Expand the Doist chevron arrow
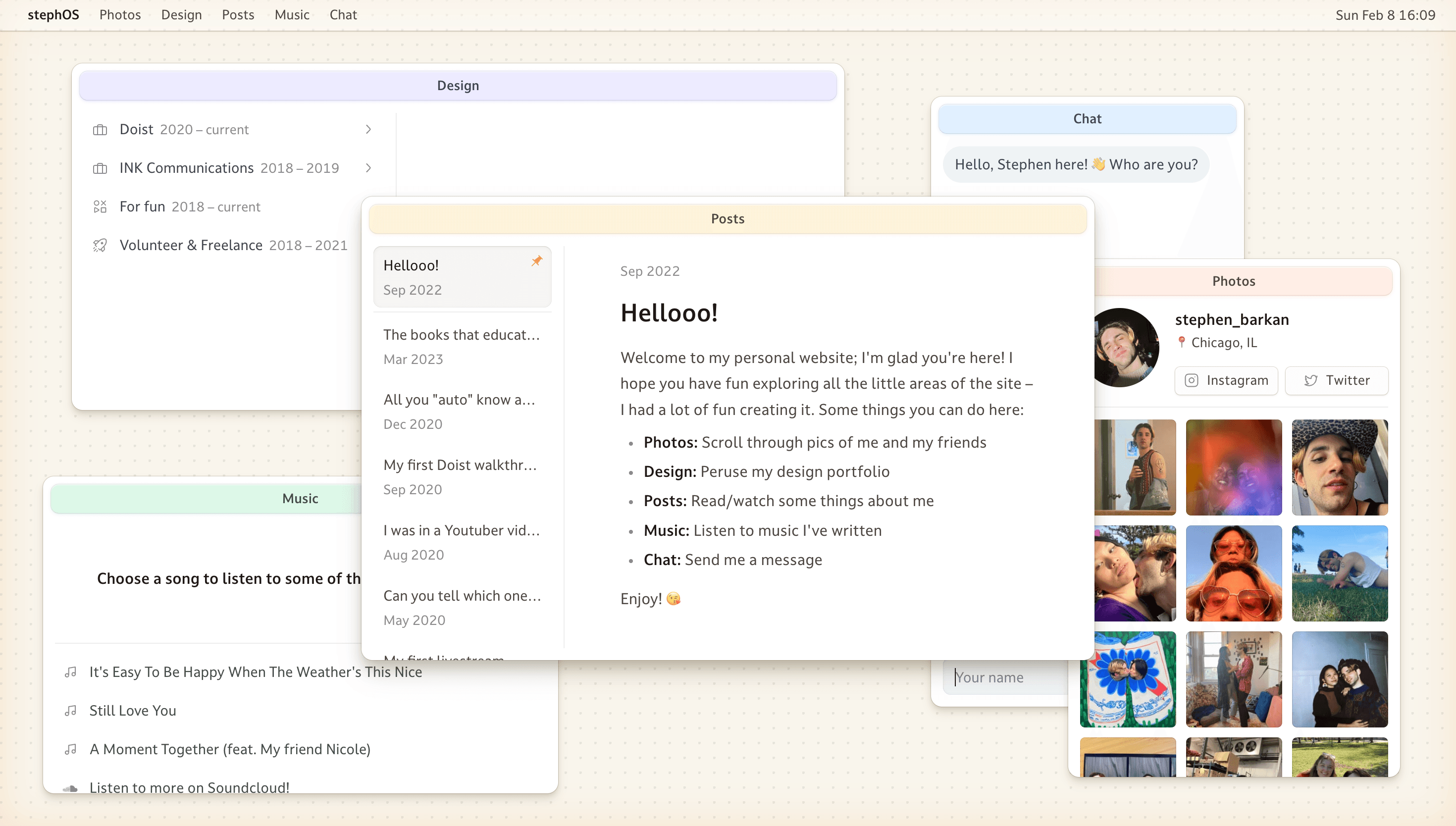Image resolution: width=1456 pixels, height=826 pixels. click(x=368, y=129)
